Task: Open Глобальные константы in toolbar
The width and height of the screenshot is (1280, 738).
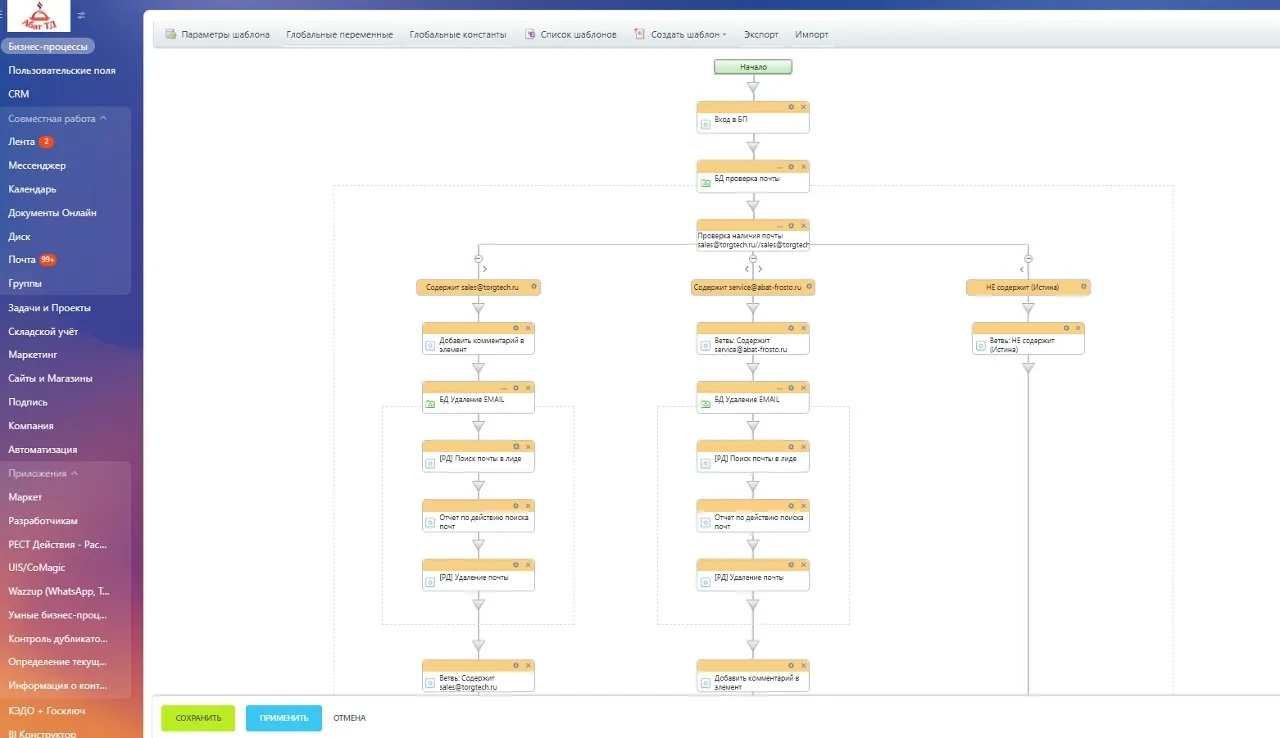Action: (458, 34)
